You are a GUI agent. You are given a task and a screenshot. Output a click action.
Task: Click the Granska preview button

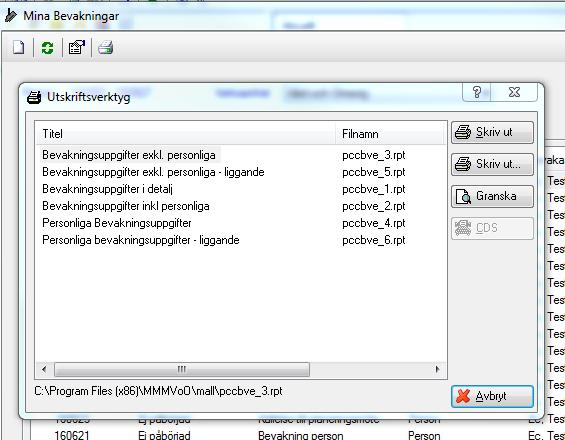[492, 196]
